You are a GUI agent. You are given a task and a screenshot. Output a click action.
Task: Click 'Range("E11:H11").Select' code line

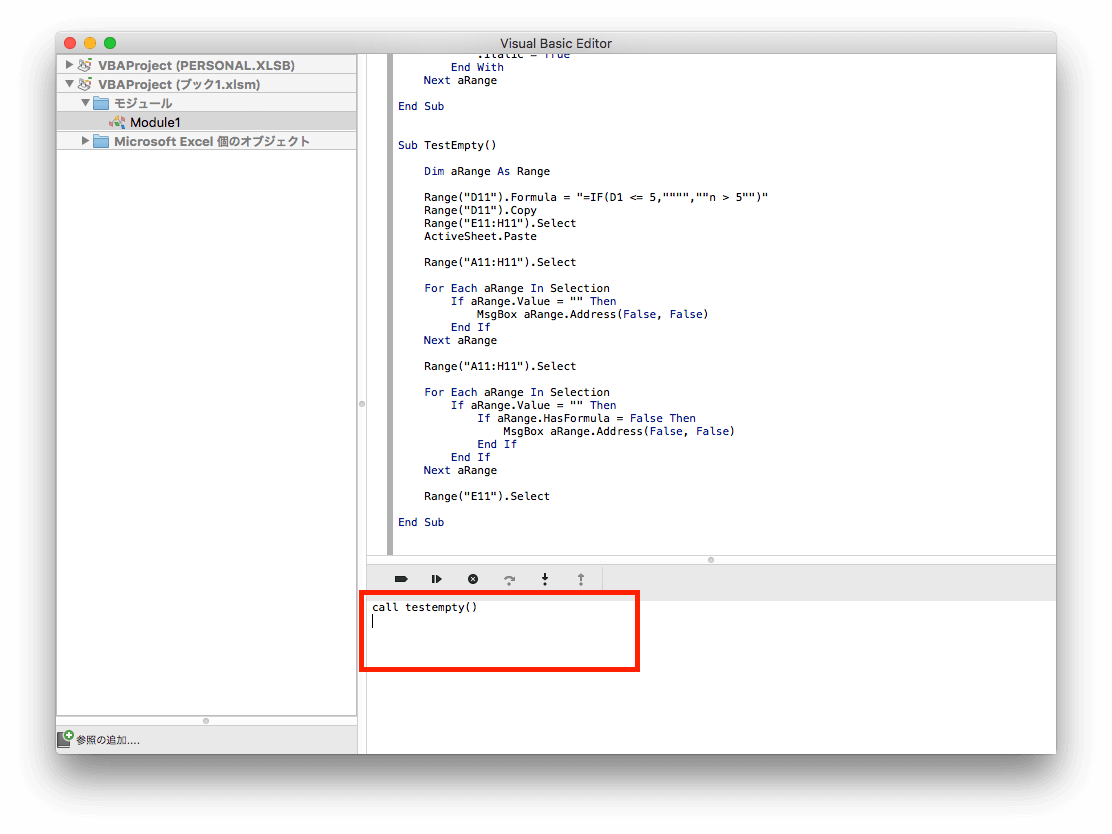pyautogui.click(x=500, y=223)
